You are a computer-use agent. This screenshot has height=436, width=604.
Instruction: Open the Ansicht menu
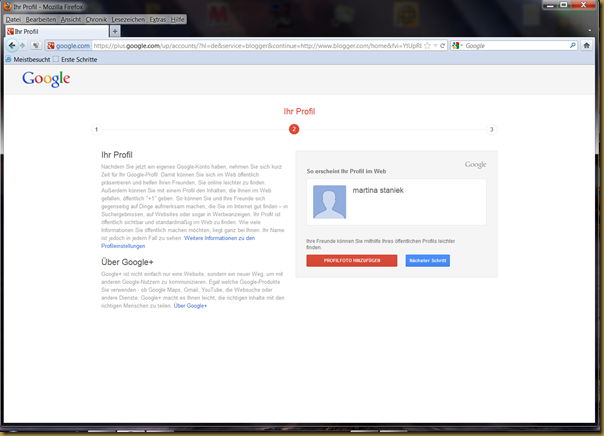[71, 19]
